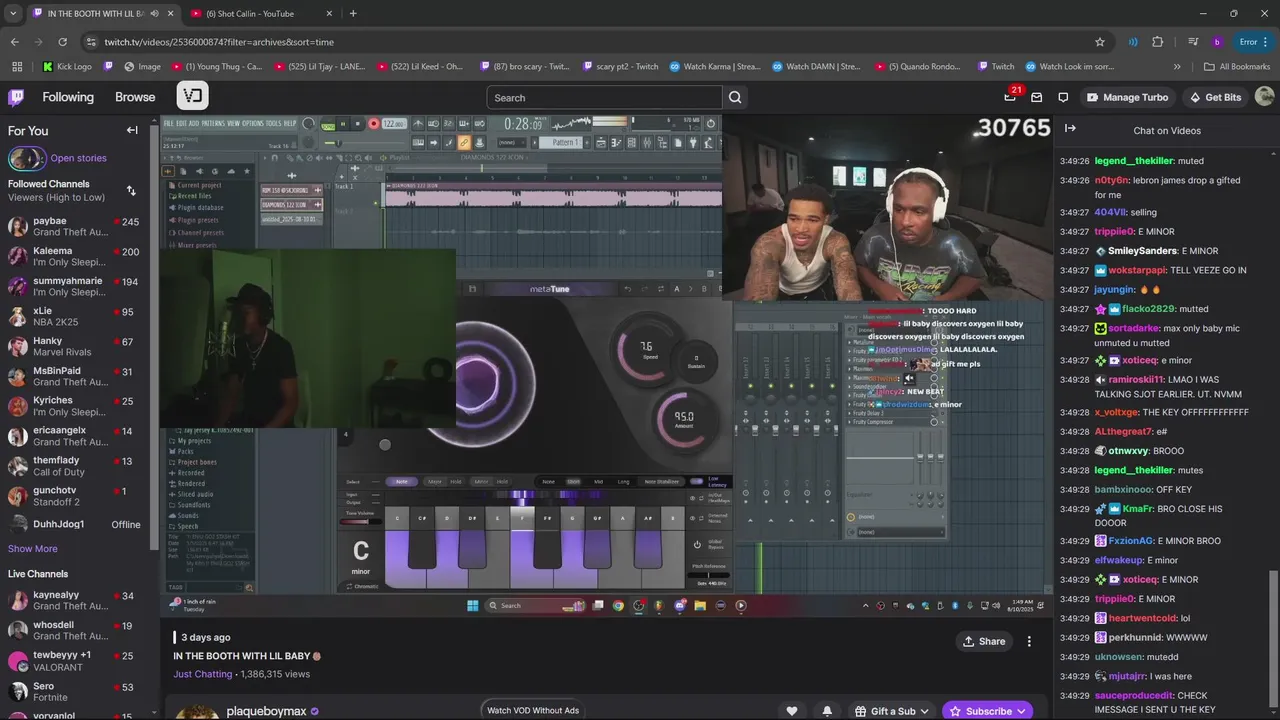
Task: Click Windows Start button in video
Action: coord(472,605)
